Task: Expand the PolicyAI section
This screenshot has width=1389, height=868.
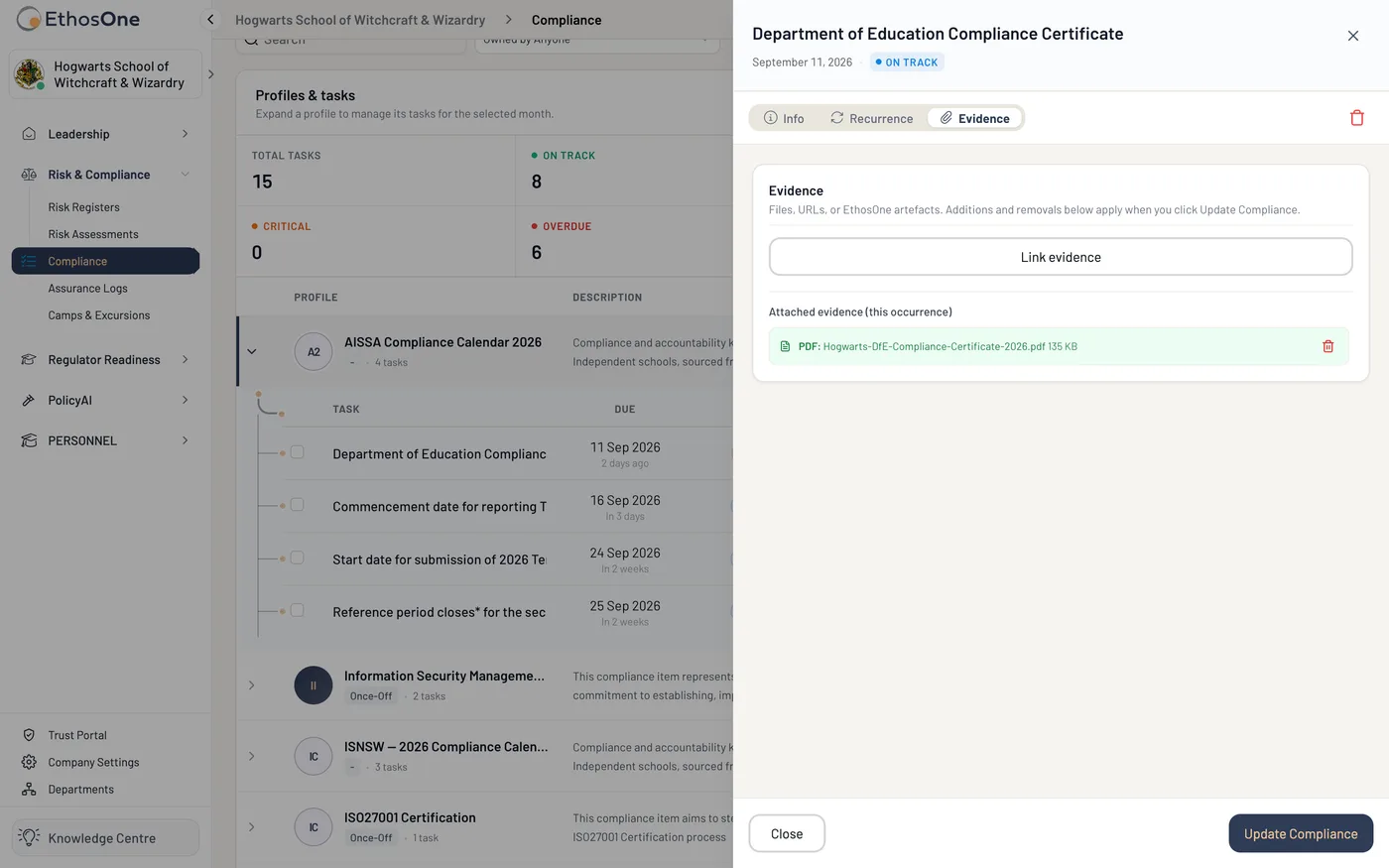Action: 186,401
